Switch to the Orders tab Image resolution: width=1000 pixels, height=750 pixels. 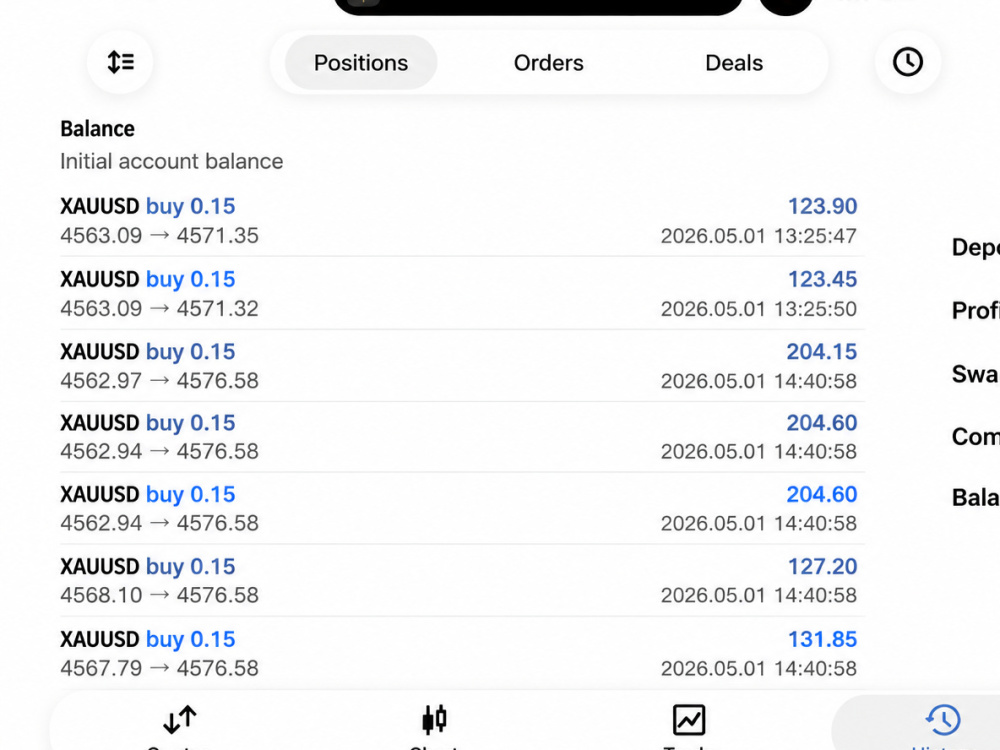[548, 62]
